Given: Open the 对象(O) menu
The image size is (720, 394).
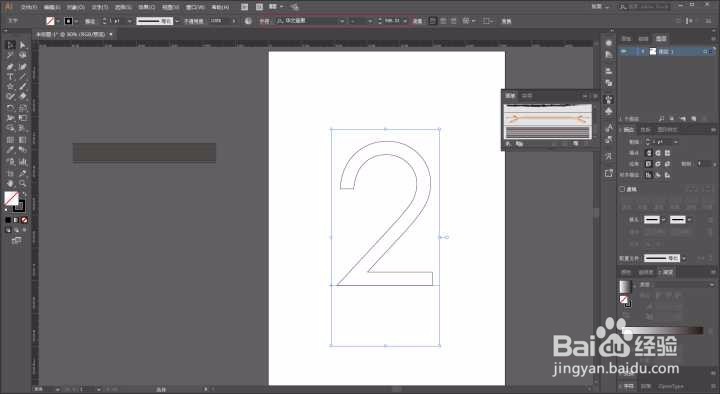Looking at the screenshot, I should click(76, 7).
